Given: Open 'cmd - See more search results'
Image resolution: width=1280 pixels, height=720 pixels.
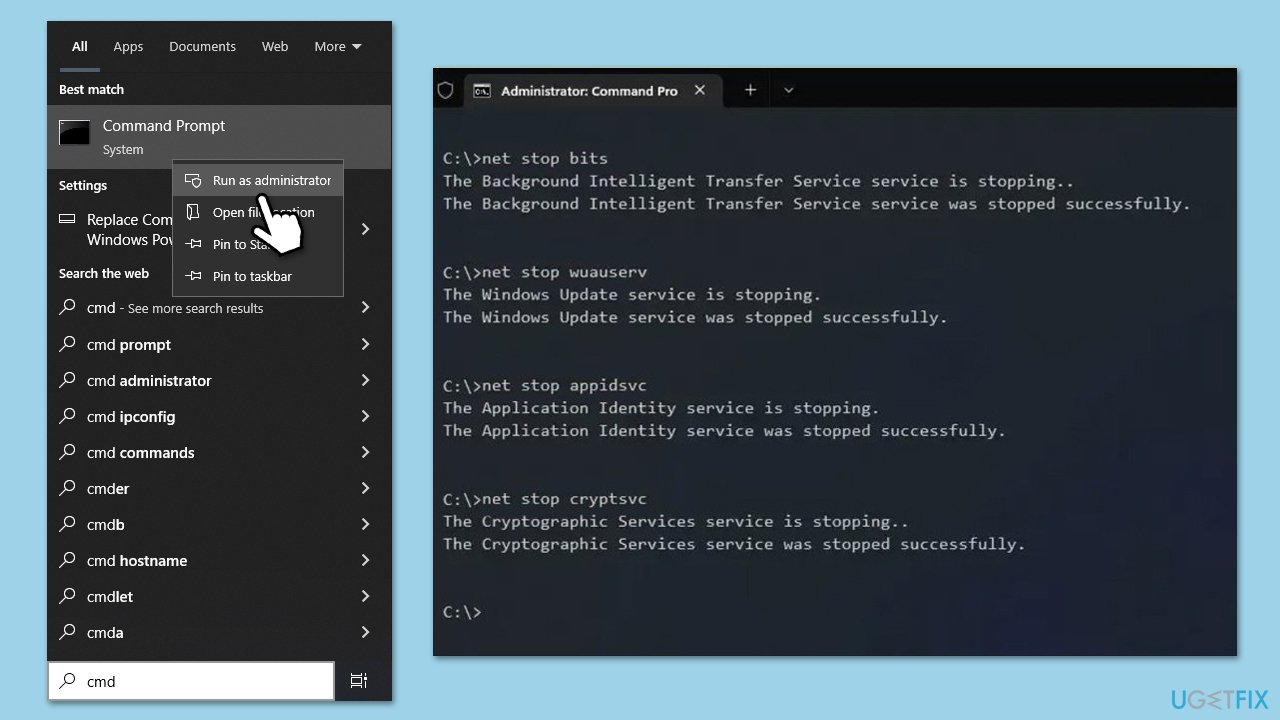Looking at the screenshot, I should tap(195, 308).
